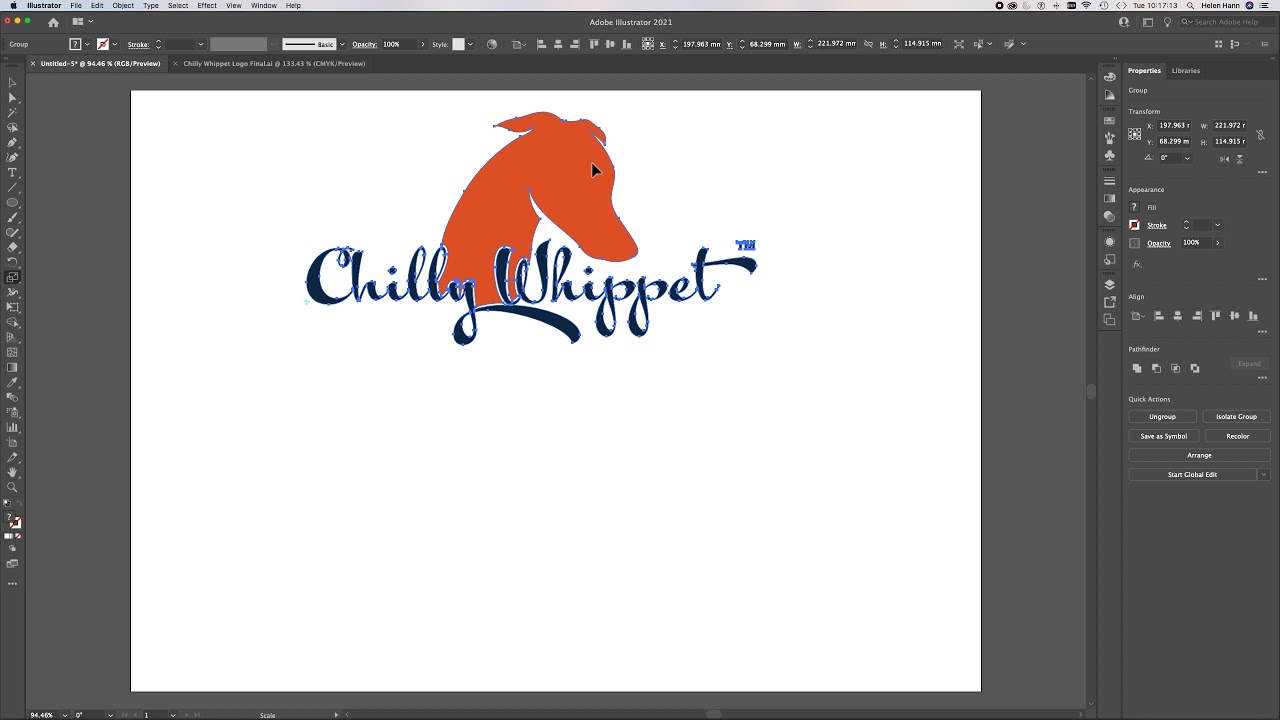
Task: Select the Zoom magnifier tool
Action: [12, 487]
